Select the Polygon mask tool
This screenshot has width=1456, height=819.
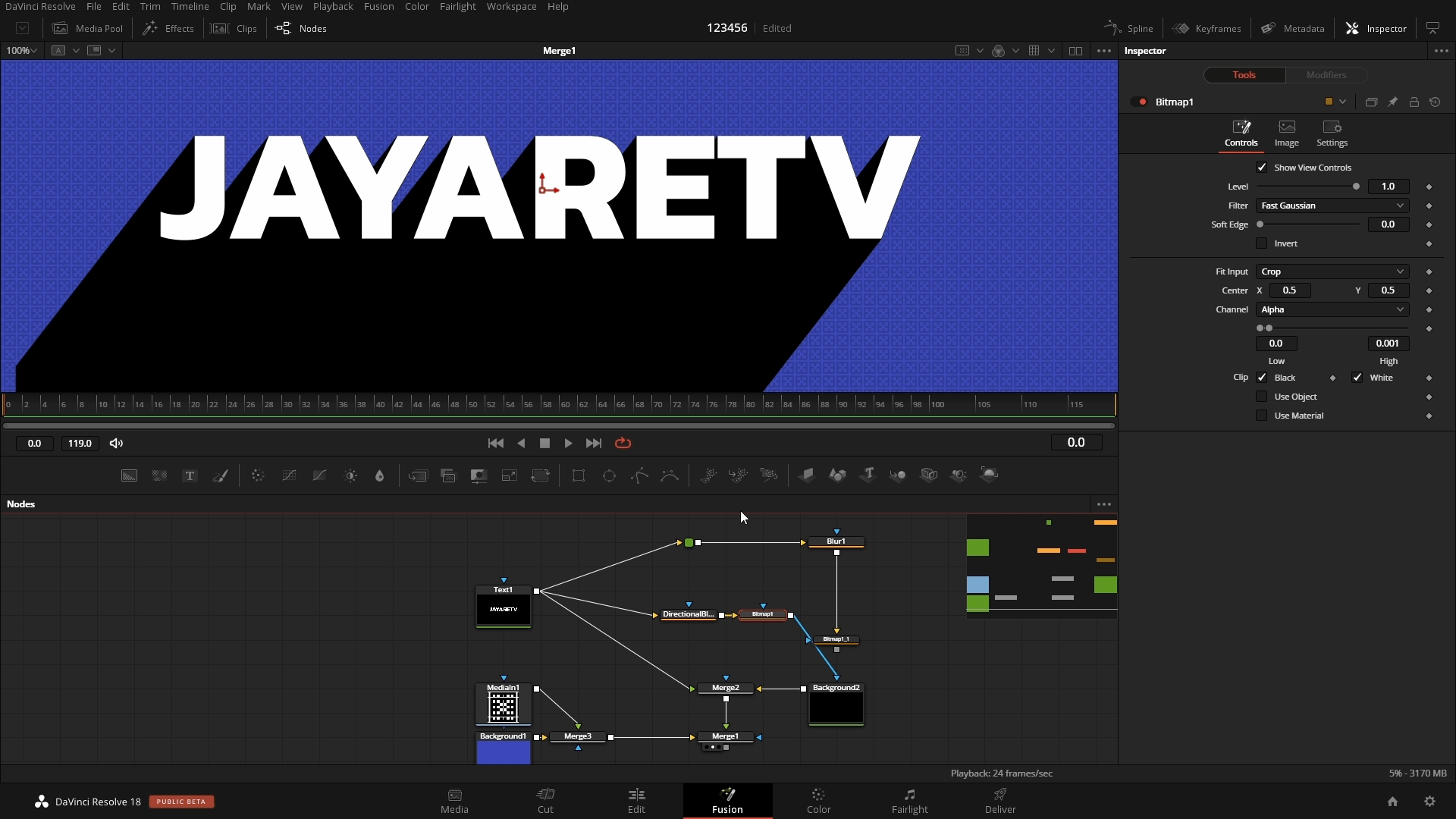click(639, 475)
